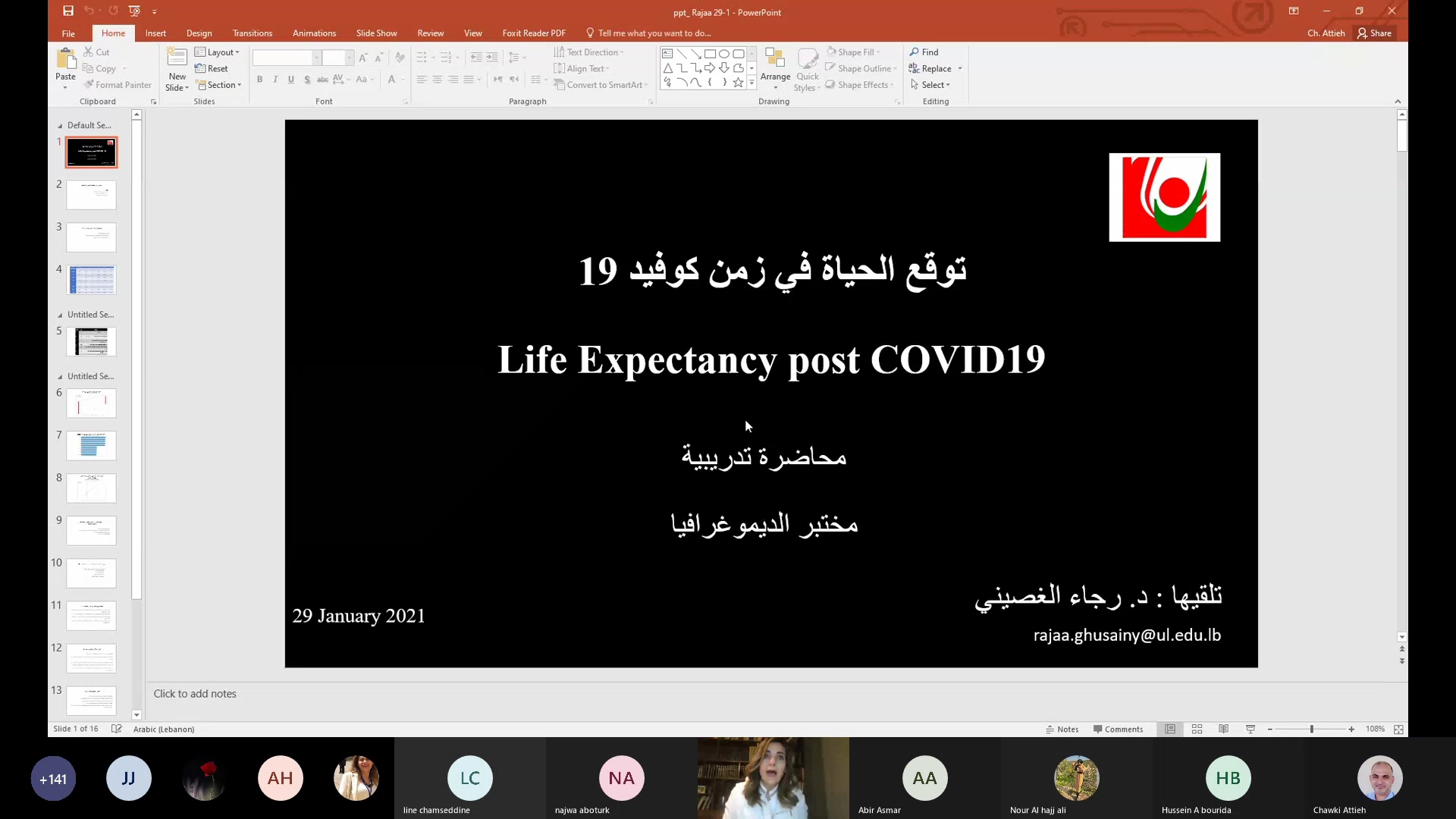Click fit slide to window icon
Image resolution: width=1456 pixels, height=819 pixels.
(x=1398, y=729)
